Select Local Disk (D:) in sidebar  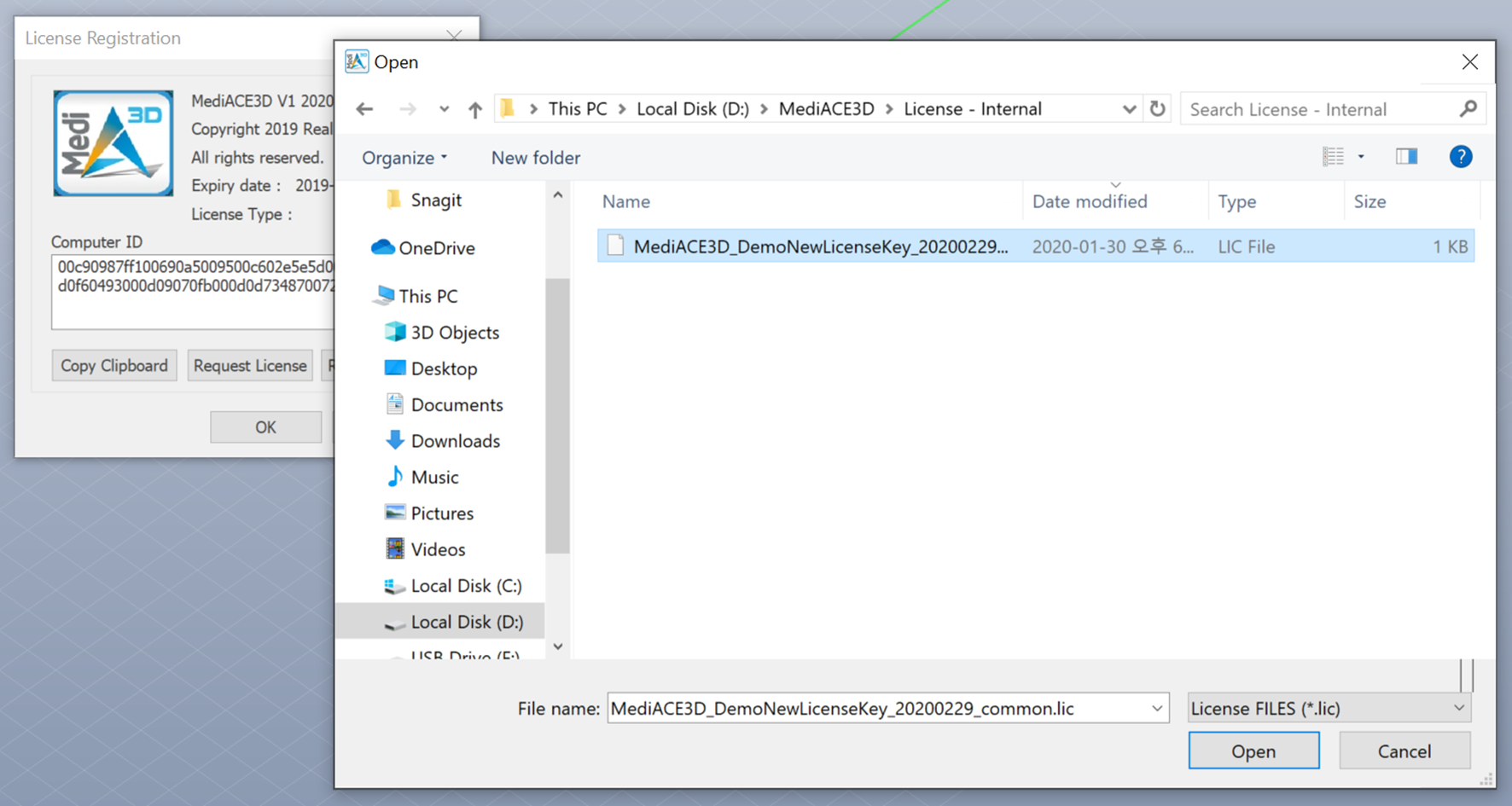click(440, 622)
